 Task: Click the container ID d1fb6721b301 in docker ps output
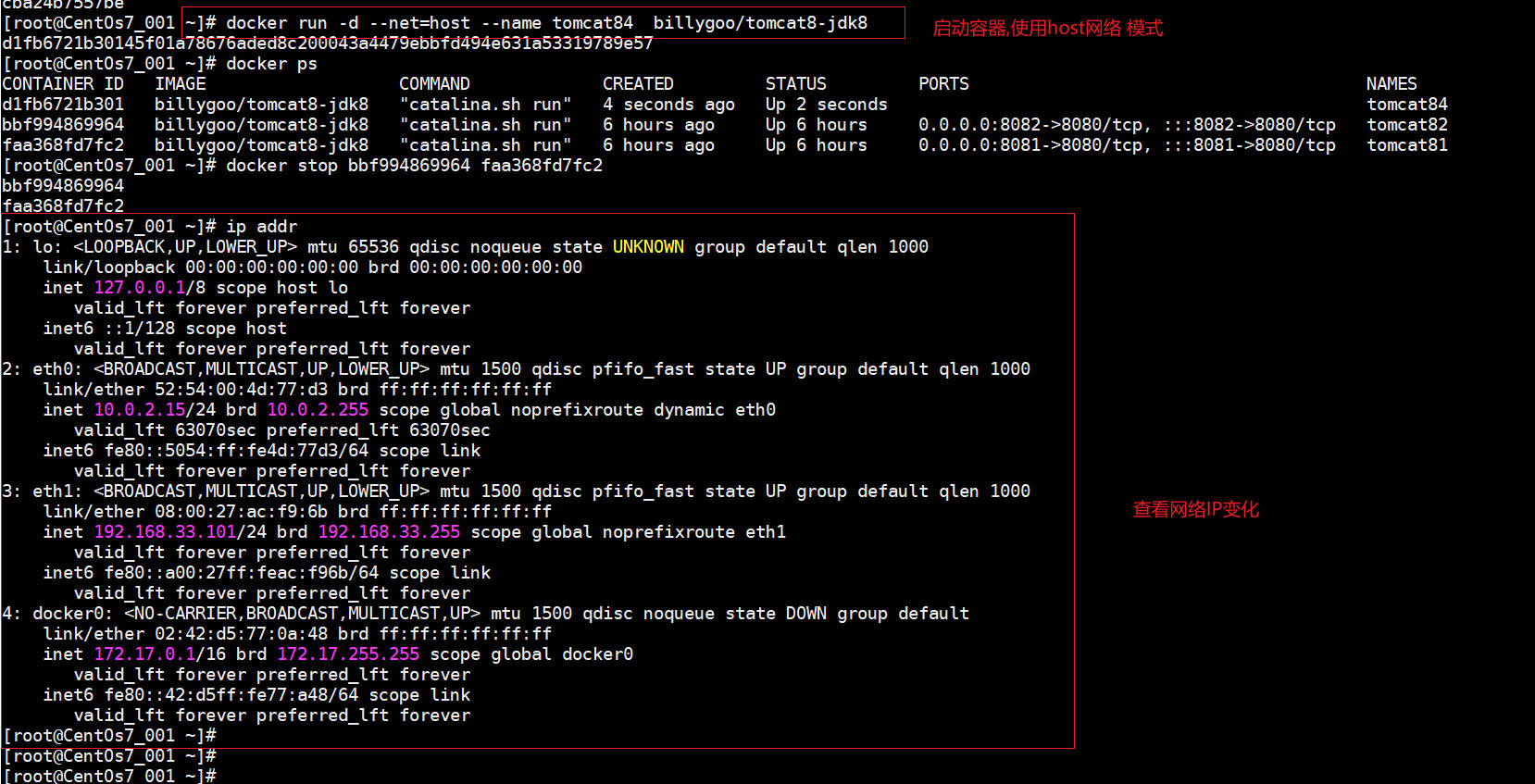pyautogui.click(x=63, y=105)
